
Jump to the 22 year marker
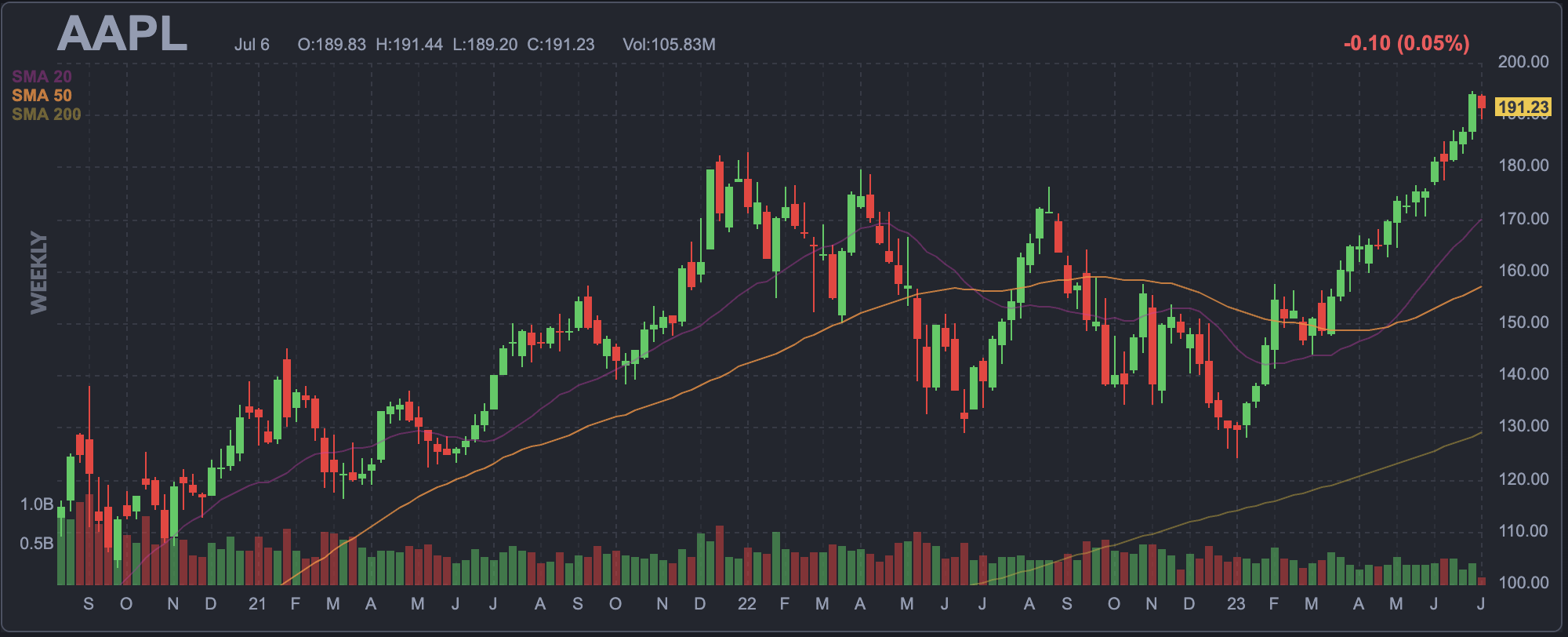(x=746, y=604)
